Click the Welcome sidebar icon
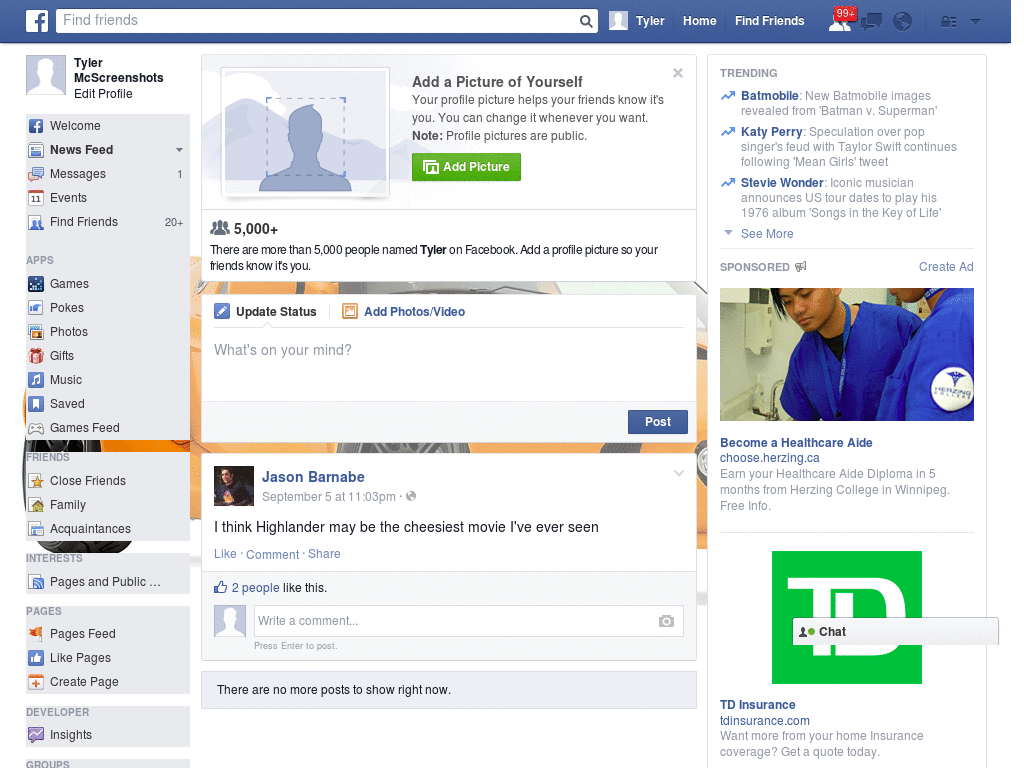The height and width of the screenshot is (768, 1024). coord(36,126)
